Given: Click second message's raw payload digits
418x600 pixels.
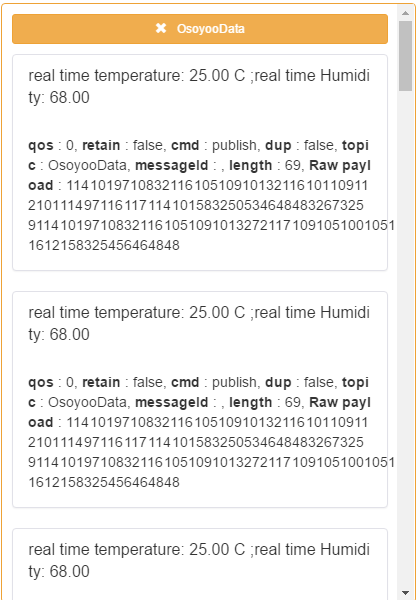Looking at the screenshot, I should coord(211,452).
